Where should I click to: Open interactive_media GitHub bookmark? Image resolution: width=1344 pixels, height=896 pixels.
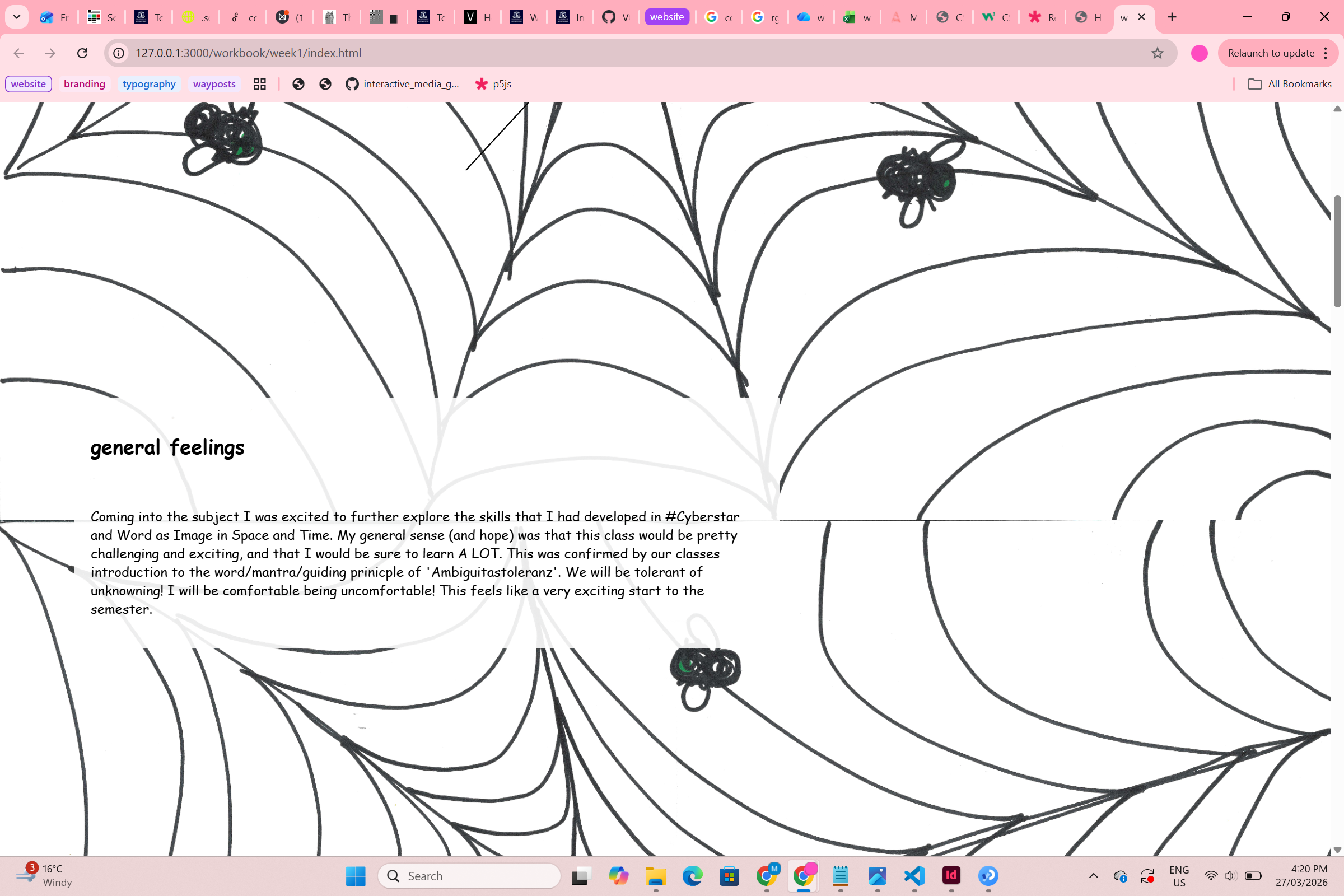click(x=402, y=84)
